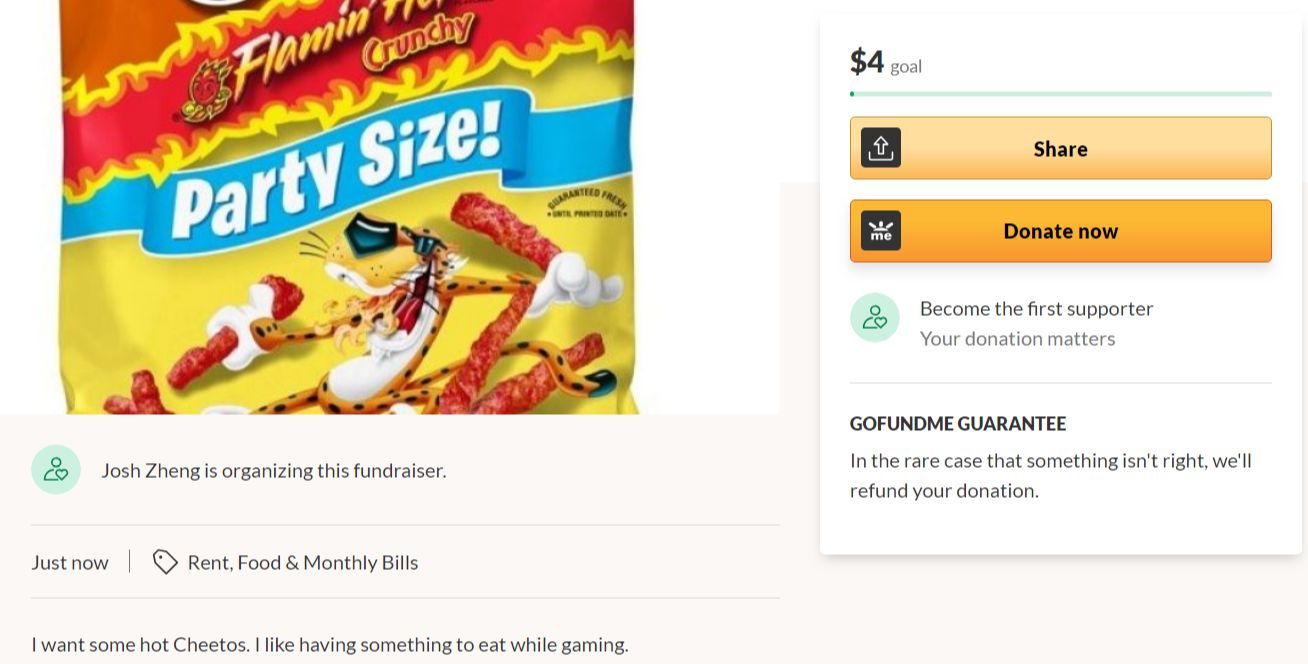Click the heart badge on supporter avatar
This screenshot has width=1308, height=664.
click(883, 324)
